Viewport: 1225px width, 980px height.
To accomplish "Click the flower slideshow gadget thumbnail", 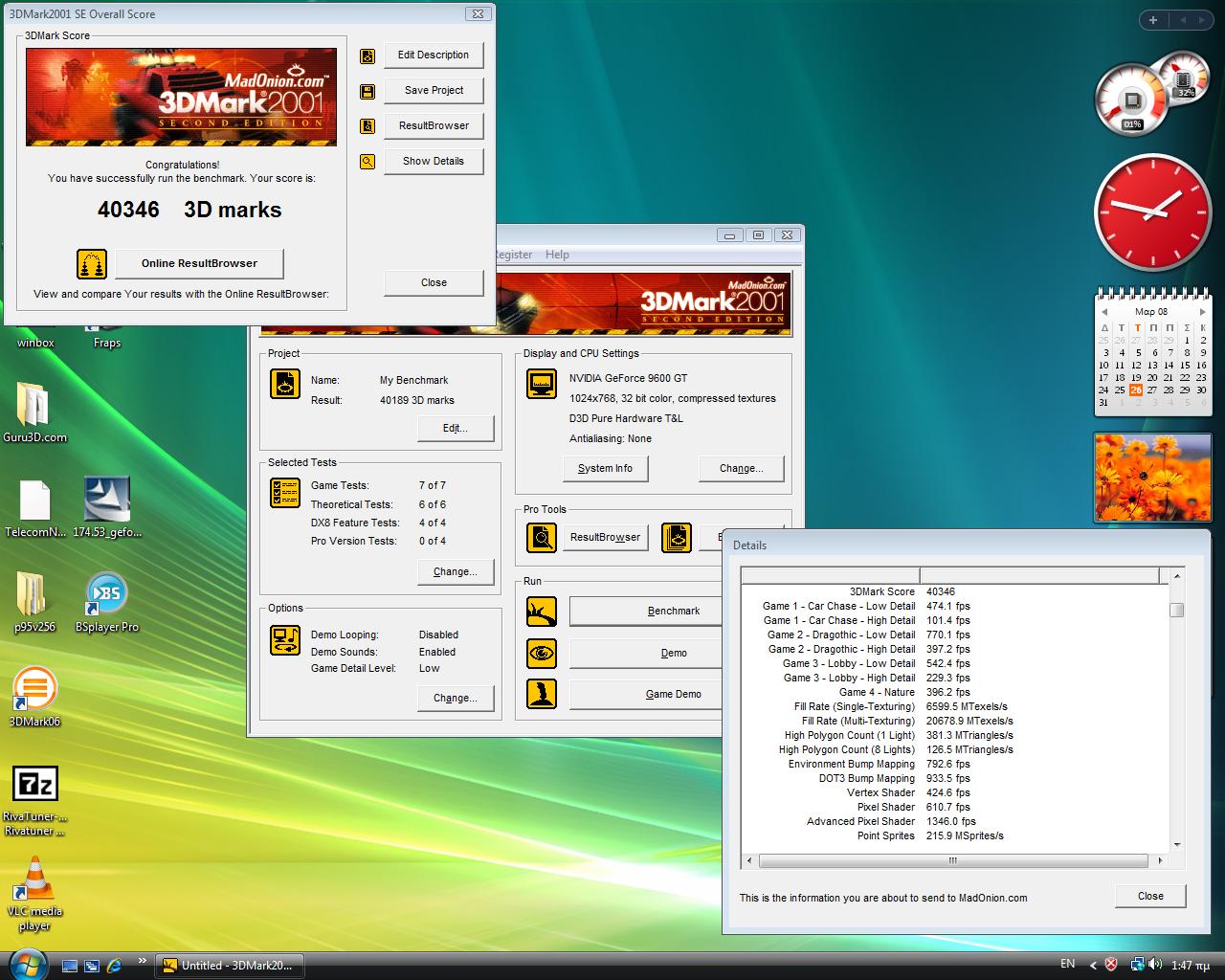I will 1152,478.
